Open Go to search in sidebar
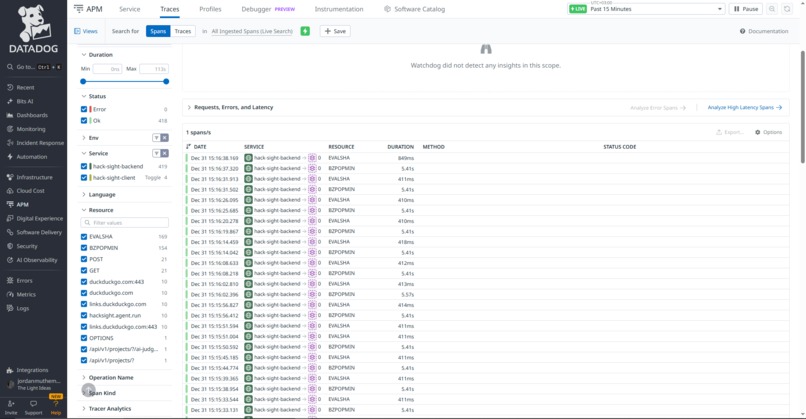 click(34, 67)
